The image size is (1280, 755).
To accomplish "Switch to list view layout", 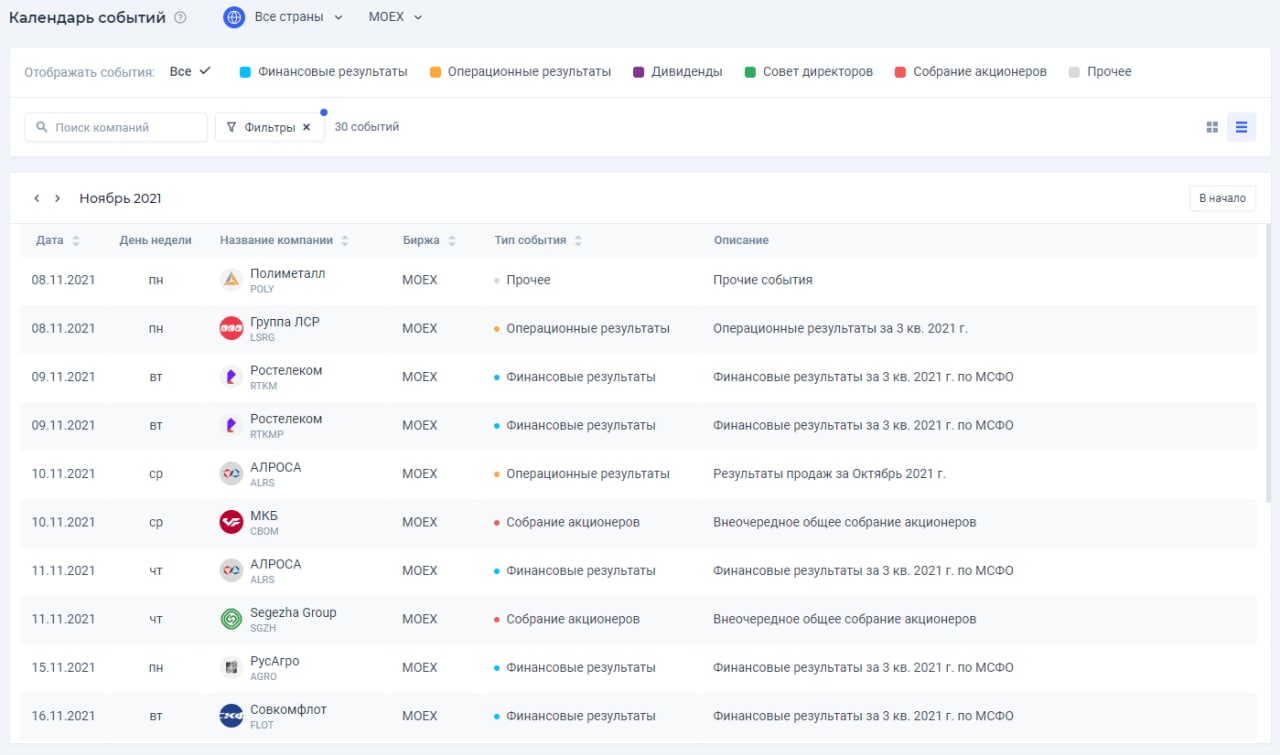I will point(1241,127).
